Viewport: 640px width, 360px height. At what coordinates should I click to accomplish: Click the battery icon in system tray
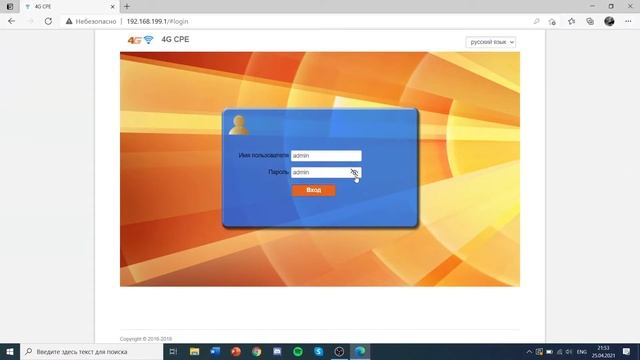coord(549,351)
